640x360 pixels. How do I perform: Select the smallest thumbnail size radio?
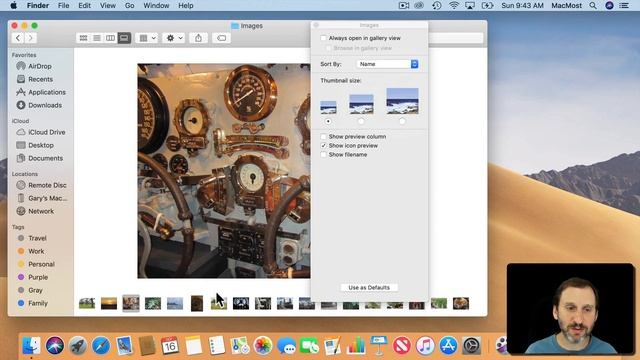tap(328, 121)
